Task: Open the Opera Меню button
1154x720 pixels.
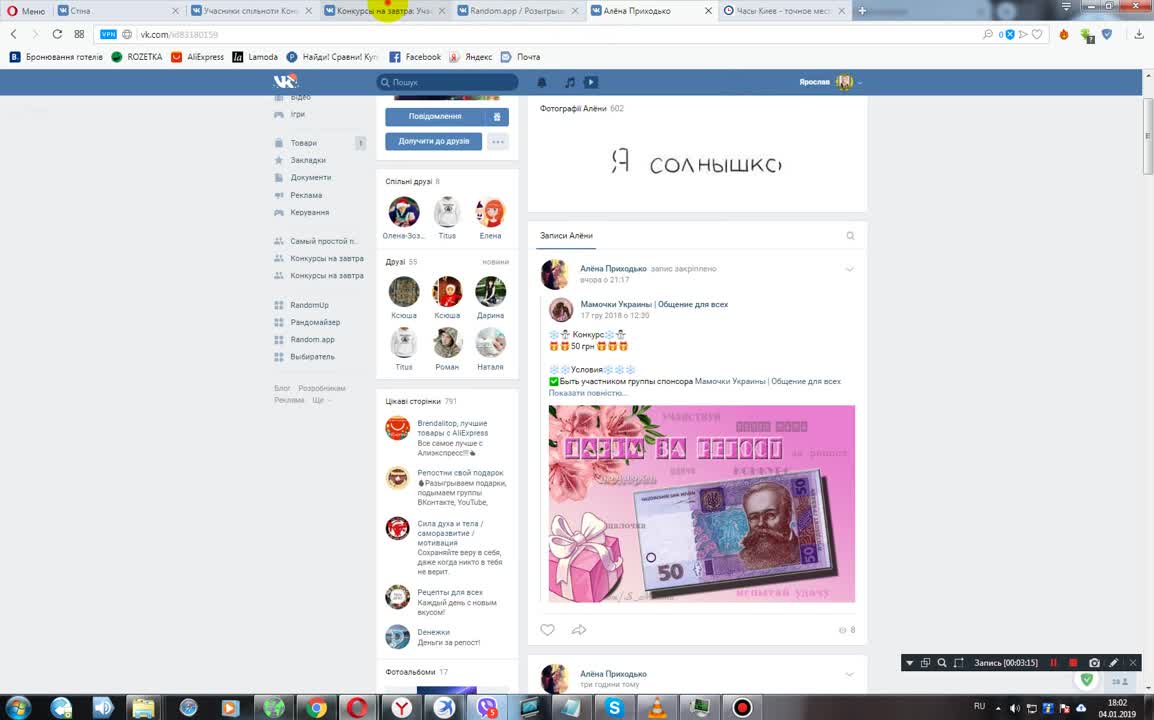Action: (x=26, y=11)
